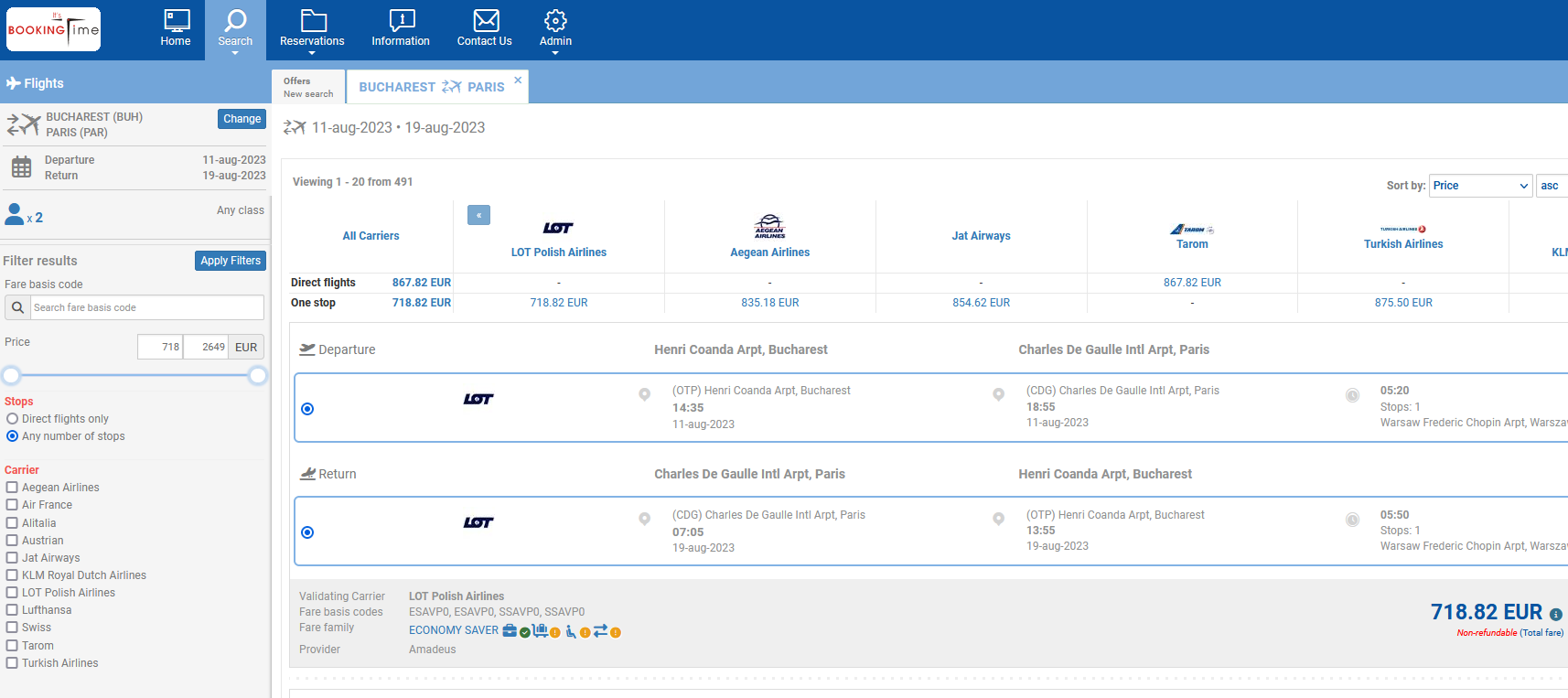Open the Offers New search tab

pyautogui.click(x=308, y=87)
